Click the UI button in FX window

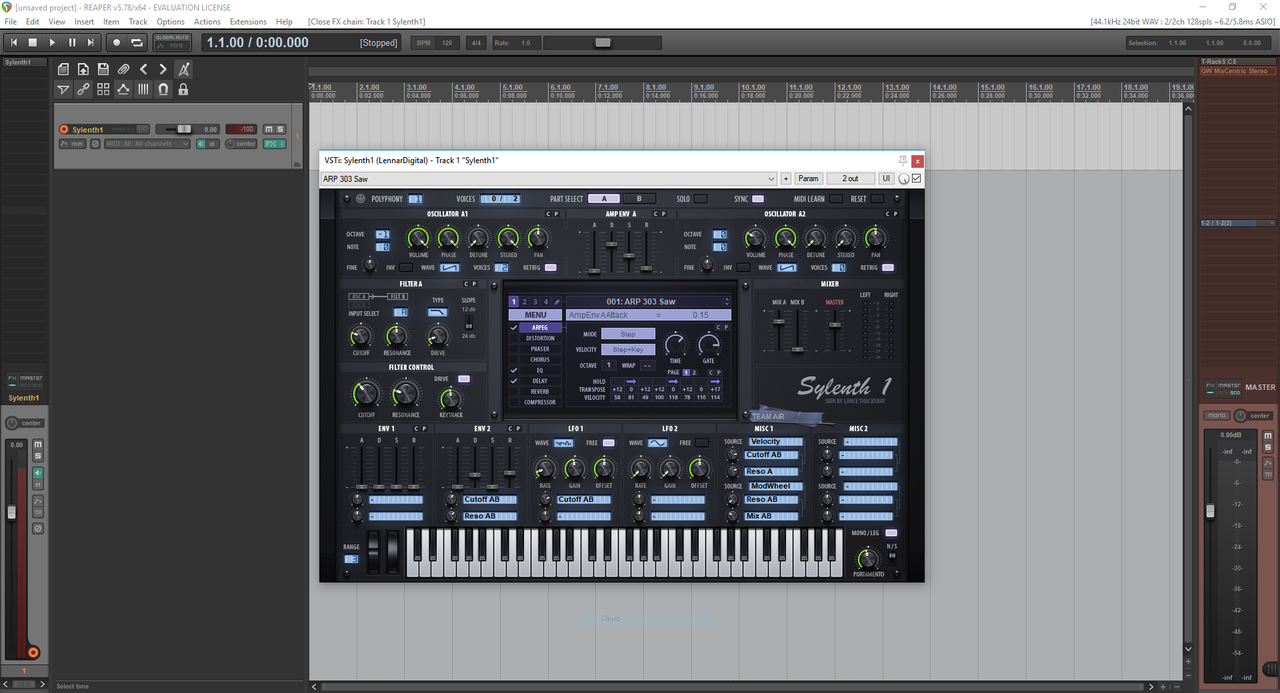[886, 178]
